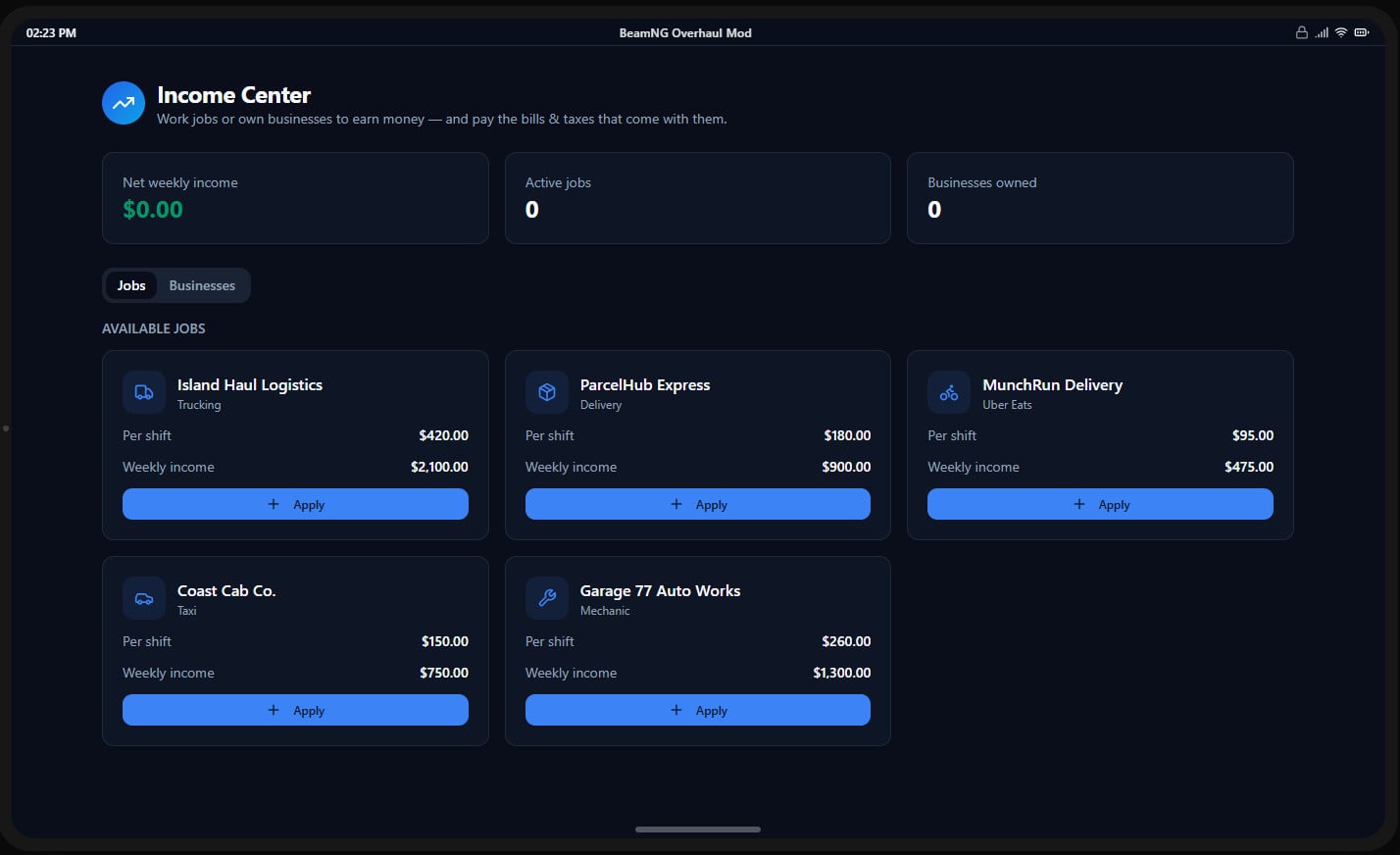Click the ParcelHub Express job title
The image size is (1400, 855).
coord(645,384)
